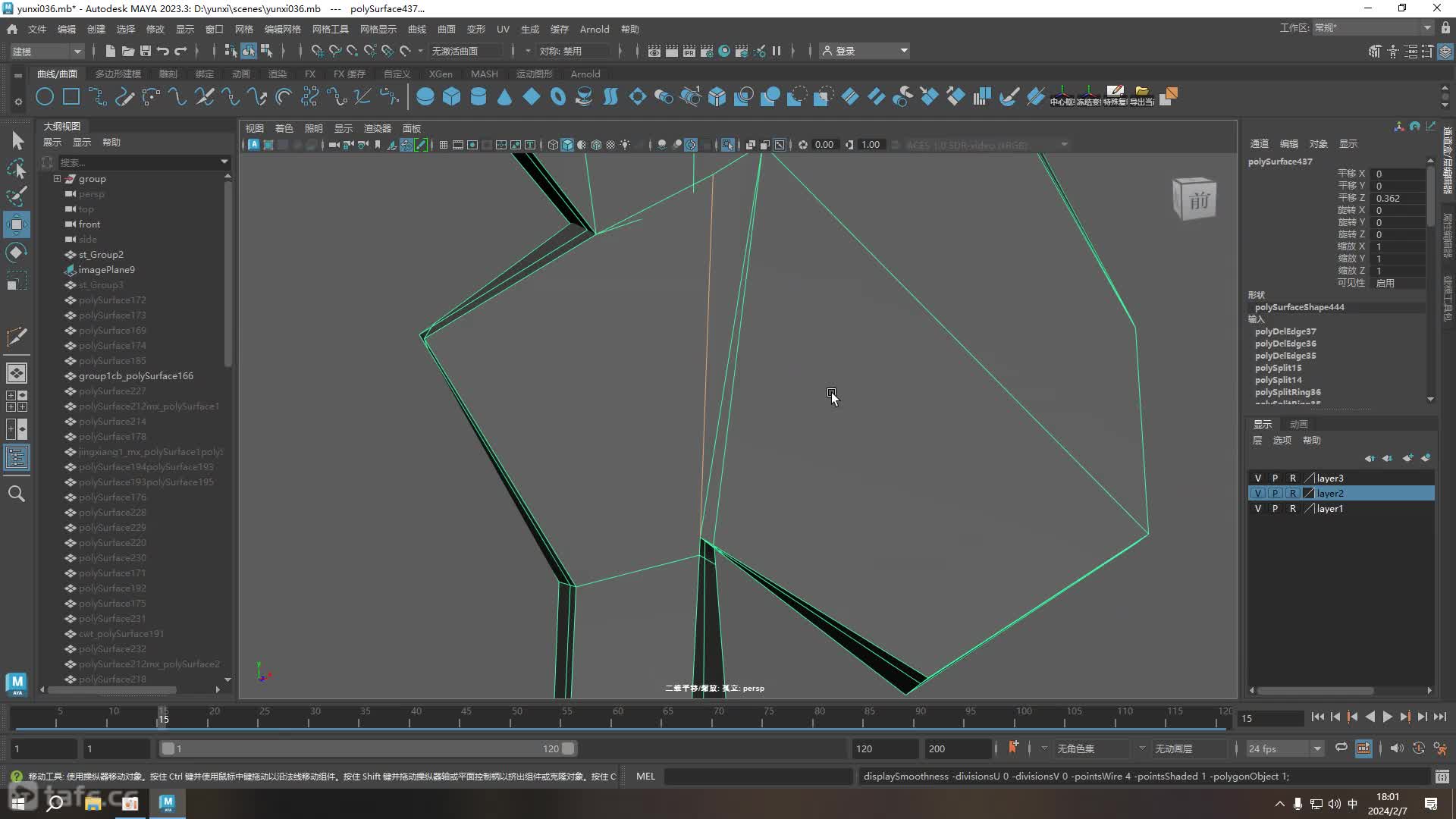The height and width of the screenshot is (819, 1456).
Task: Open the 登录 account dropdown
Action: (x=865, y=51)
